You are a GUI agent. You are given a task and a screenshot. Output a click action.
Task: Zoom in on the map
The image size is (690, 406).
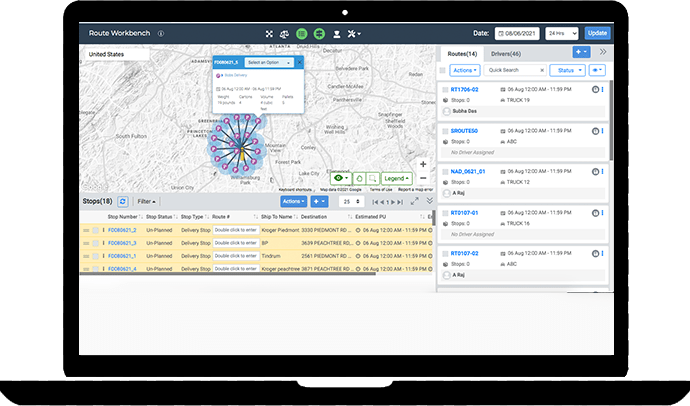[x=423, y=163]
